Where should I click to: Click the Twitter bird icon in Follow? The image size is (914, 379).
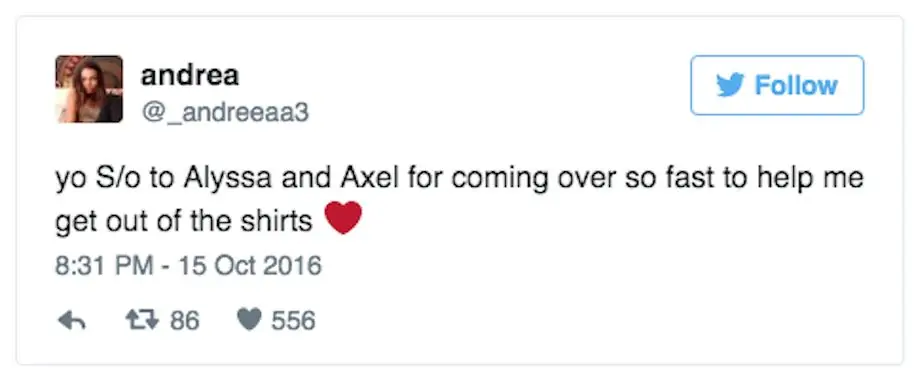pyautogui.click(x=731, y=86)
